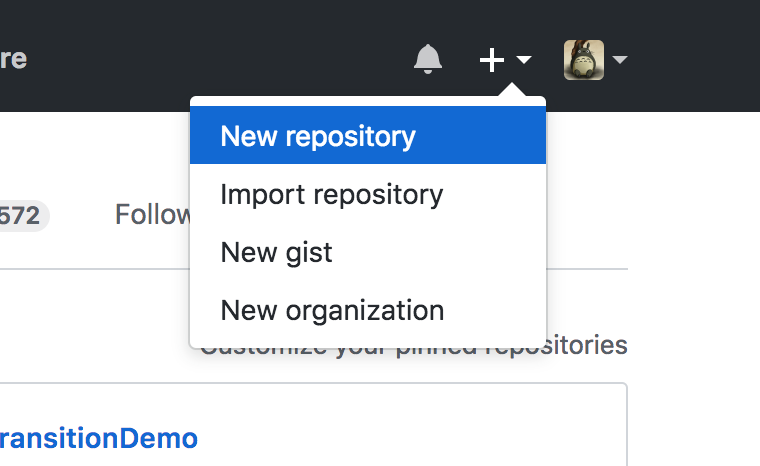Open the Customize your pinned repositories link
Image resolution: width=760 pixels, height=466 pixels.
pos(590,347)
